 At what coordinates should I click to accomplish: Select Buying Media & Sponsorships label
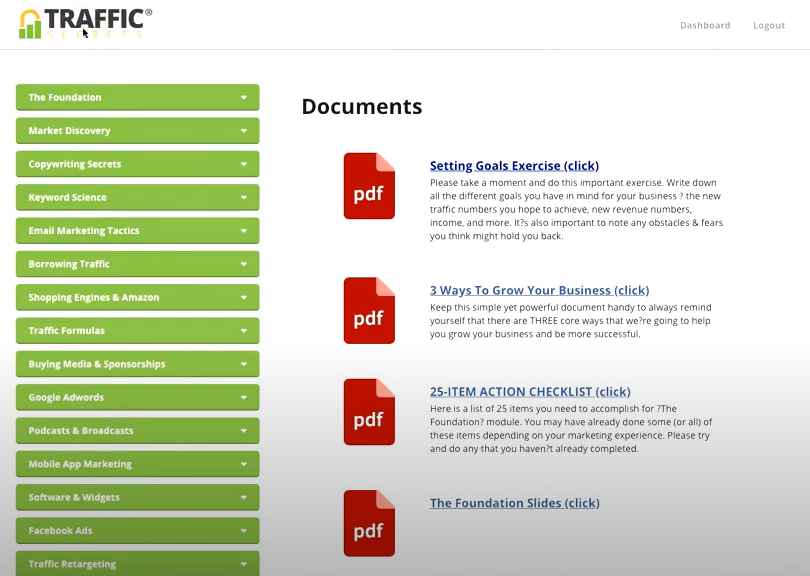pos(97,364)
